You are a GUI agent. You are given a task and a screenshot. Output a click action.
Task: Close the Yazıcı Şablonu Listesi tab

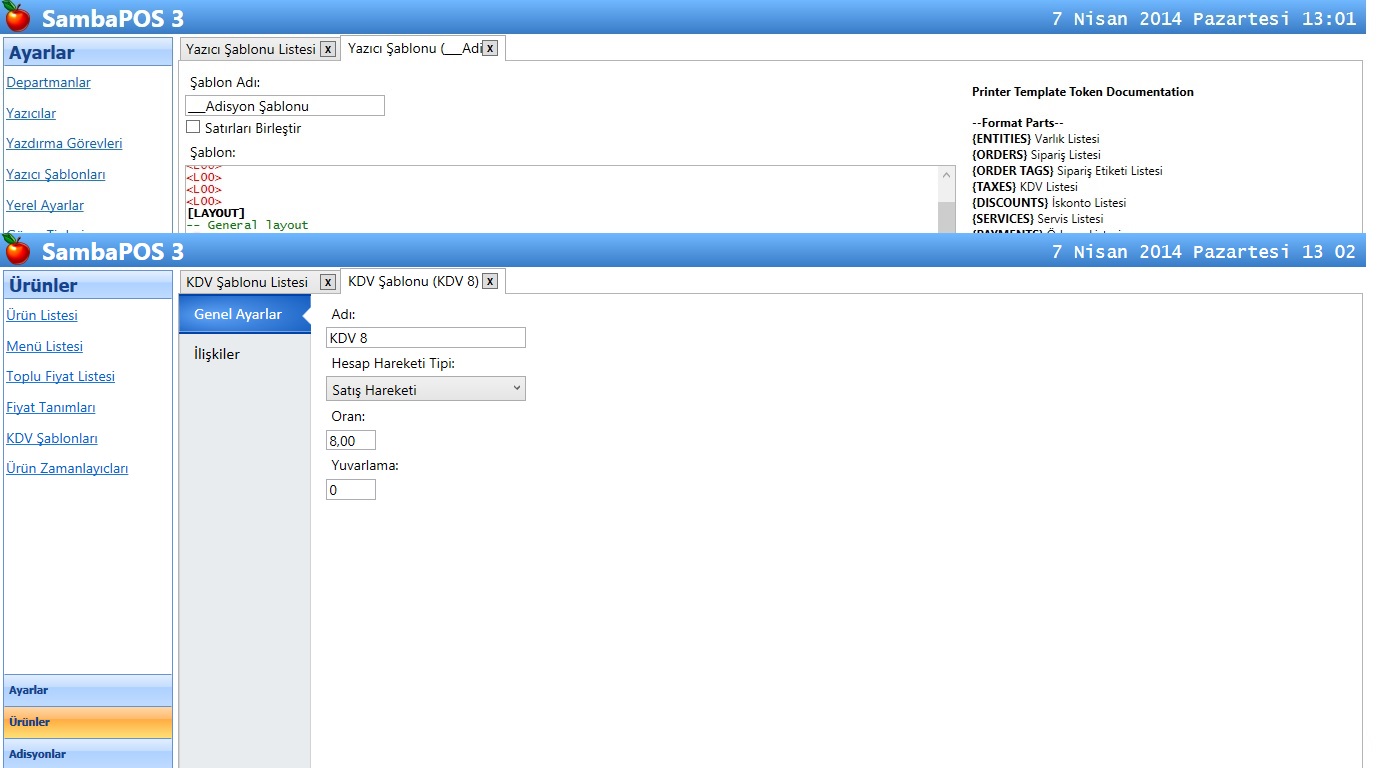[x=327, y=49]
